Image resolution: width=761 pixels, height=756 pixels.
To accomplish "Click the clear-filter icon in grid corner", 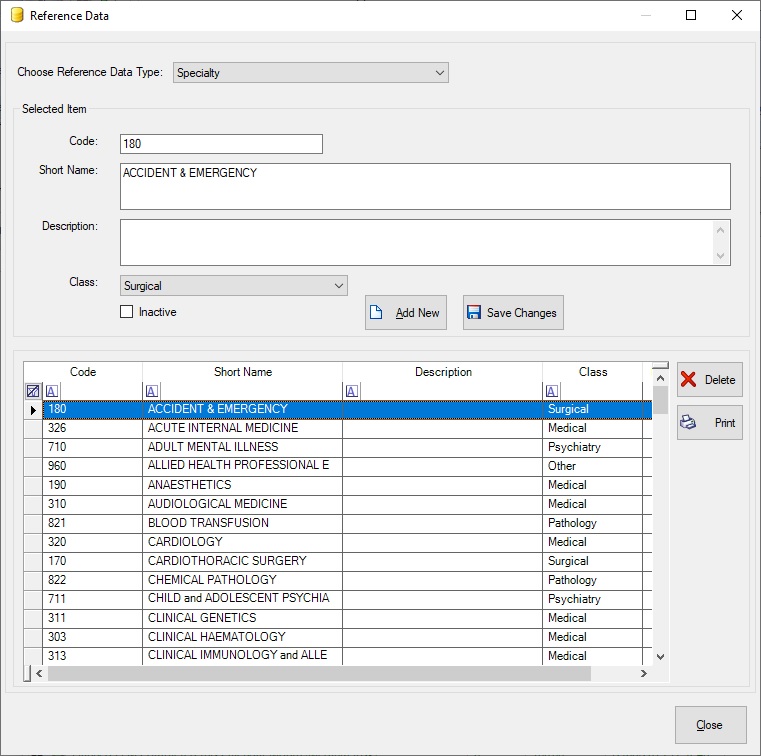I will 33,391.
